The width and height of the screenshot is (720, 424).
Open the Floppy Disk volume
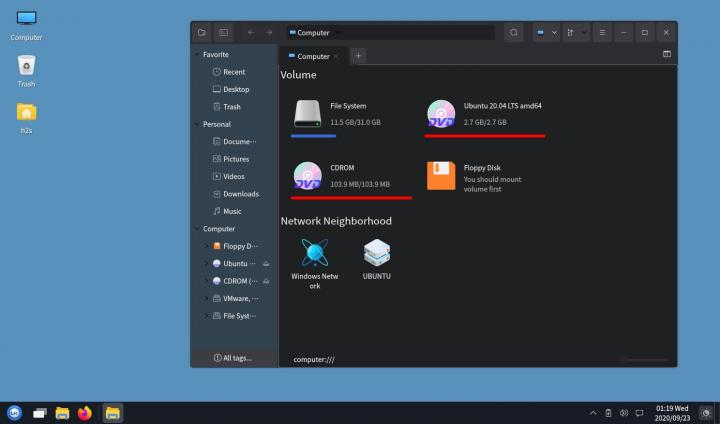click(441, 175)
